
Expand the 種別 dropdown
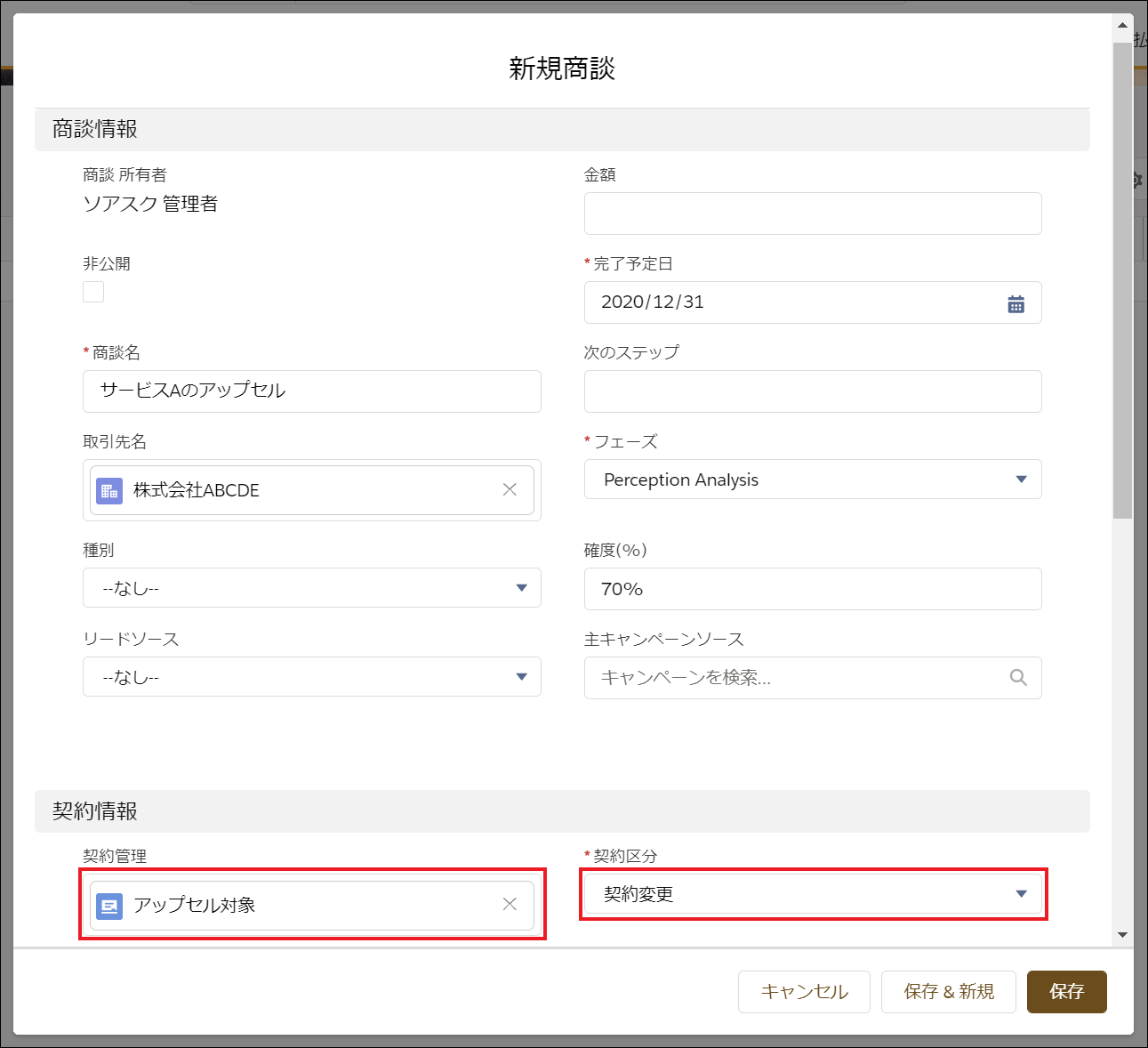(x=311, y=588)
